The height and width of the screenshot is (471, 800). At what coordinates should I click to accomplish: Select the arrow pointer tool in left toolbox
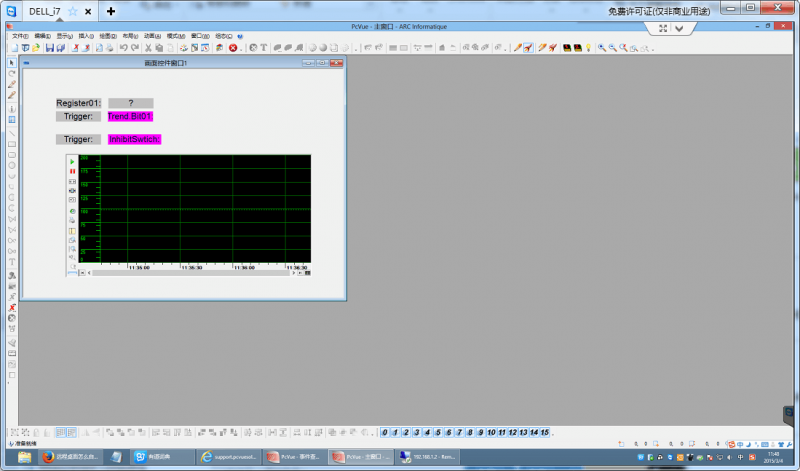(12, 63)
